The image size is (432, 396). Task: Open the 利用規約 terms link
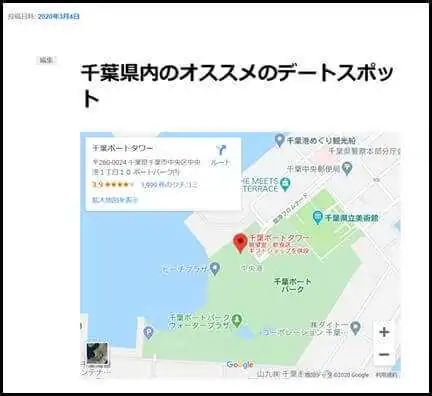386,375
